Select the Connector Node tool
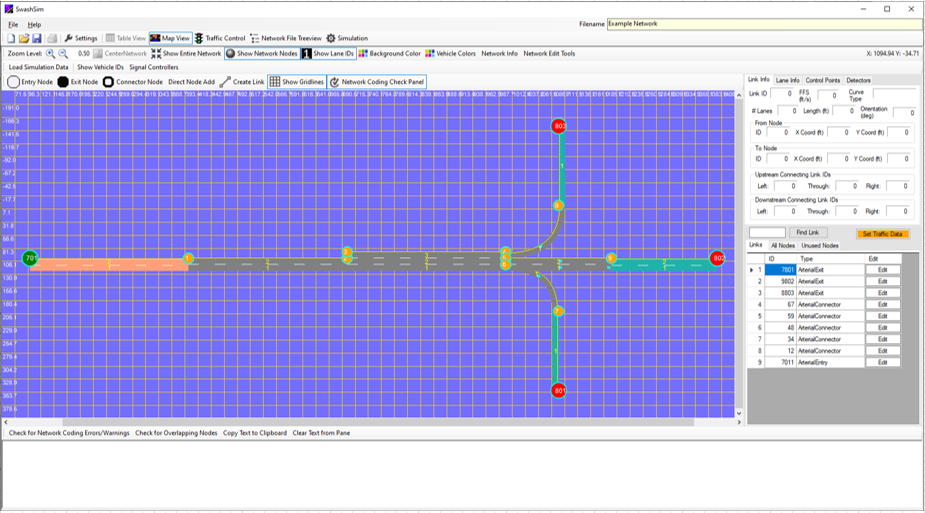This screenshot has width=925, height=513. [x=133, y=82]
